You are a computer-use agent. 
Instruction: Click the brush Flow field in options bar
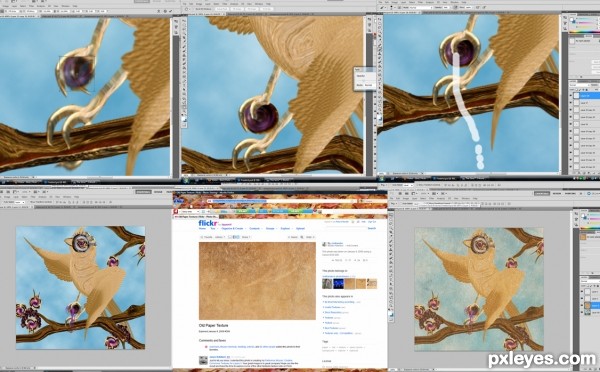click(468, 7)
